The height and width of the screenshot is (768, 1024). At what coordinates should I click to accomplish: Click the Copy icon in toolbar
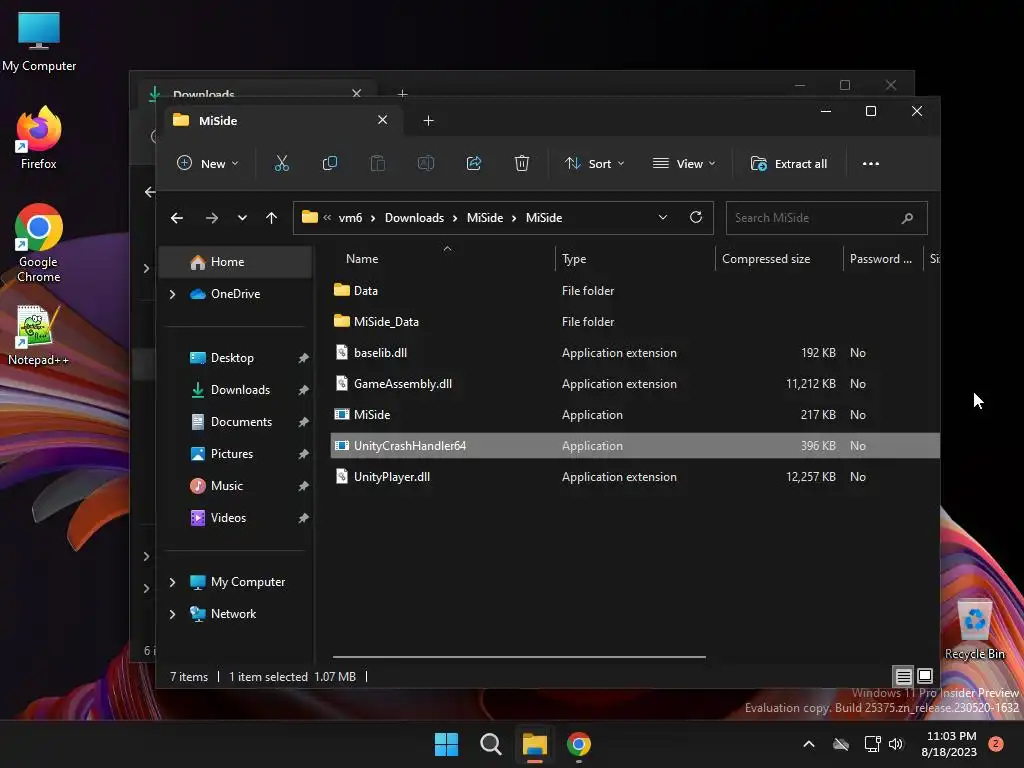[x=330, y=163]
